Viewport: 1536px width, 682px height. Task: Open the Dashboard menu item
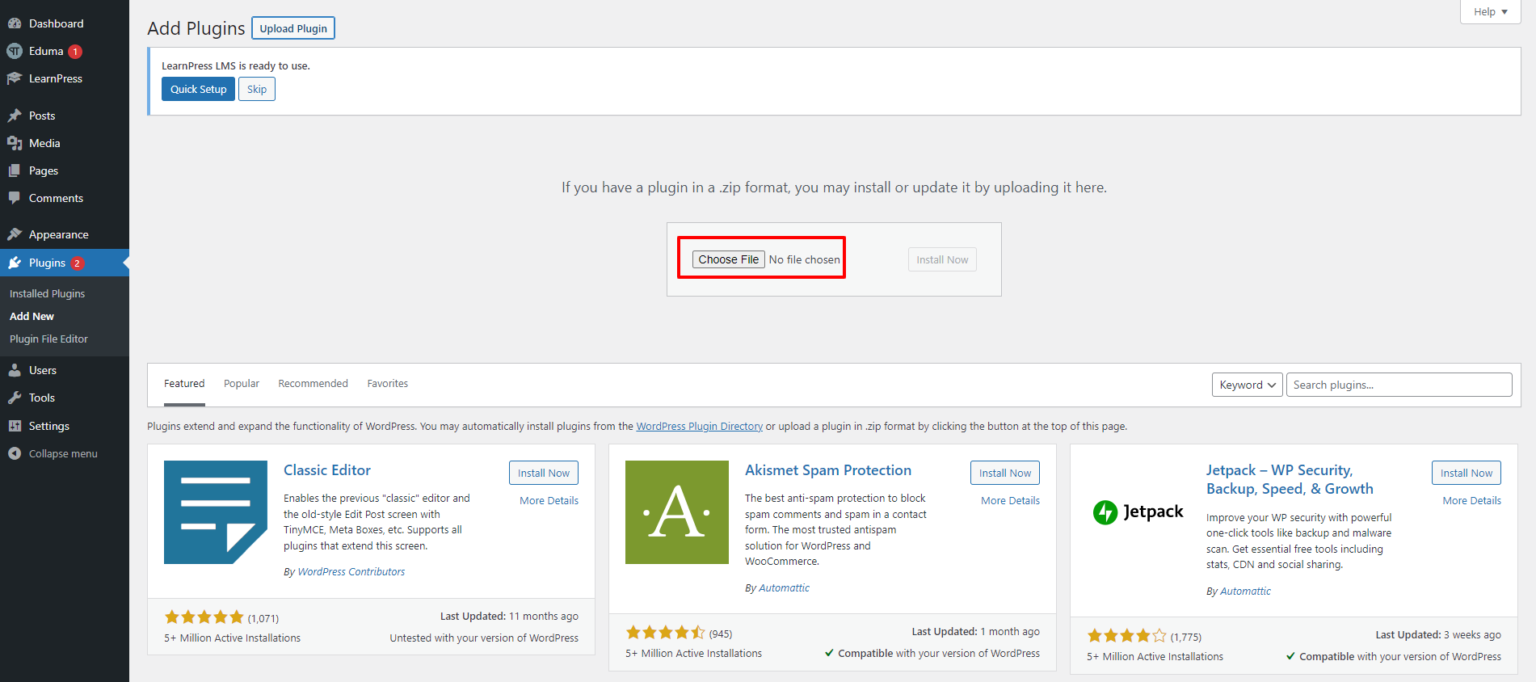[64, 23]
